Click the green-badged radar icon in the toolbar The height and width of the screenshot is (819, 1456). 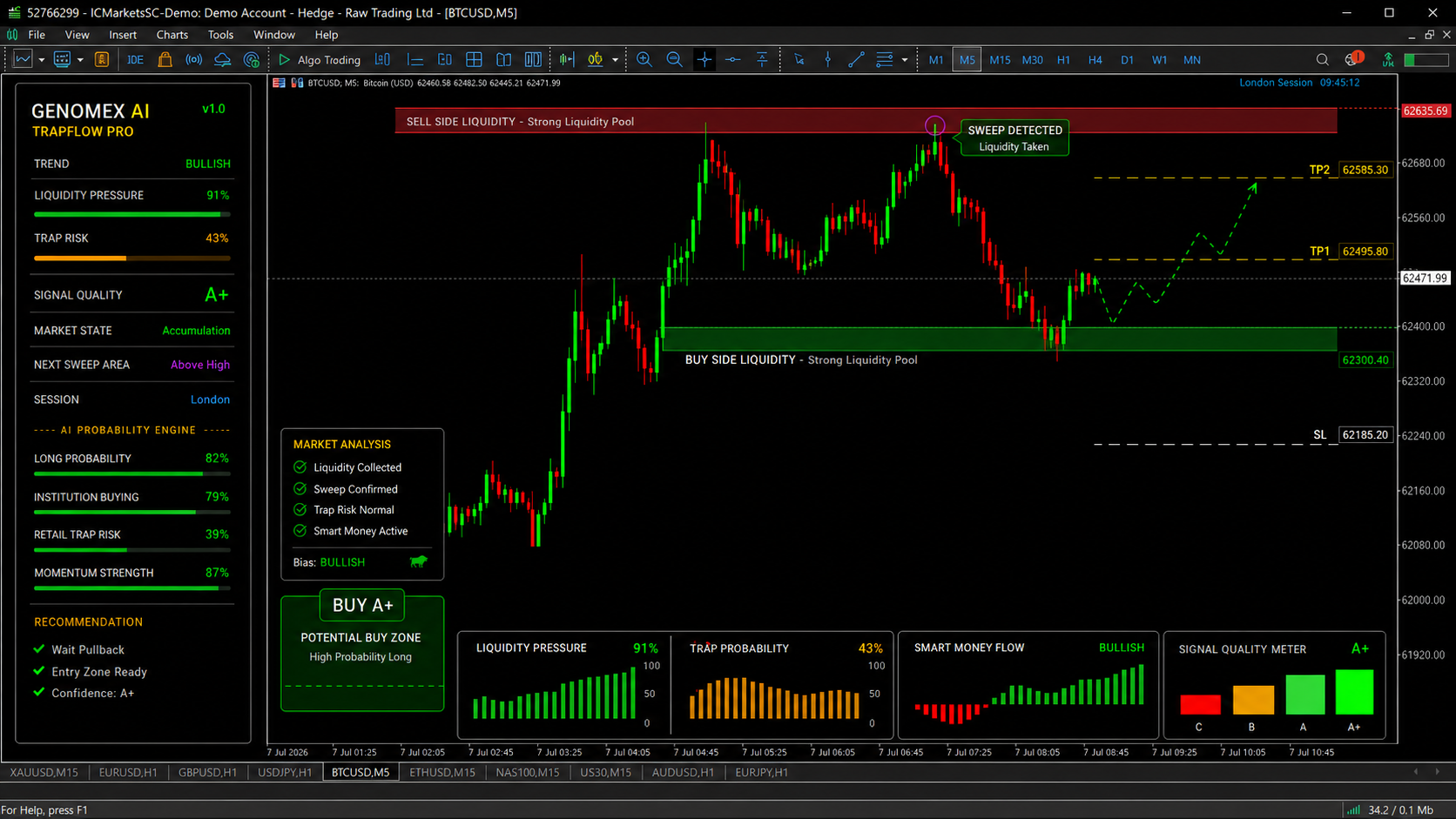point(252,59)
